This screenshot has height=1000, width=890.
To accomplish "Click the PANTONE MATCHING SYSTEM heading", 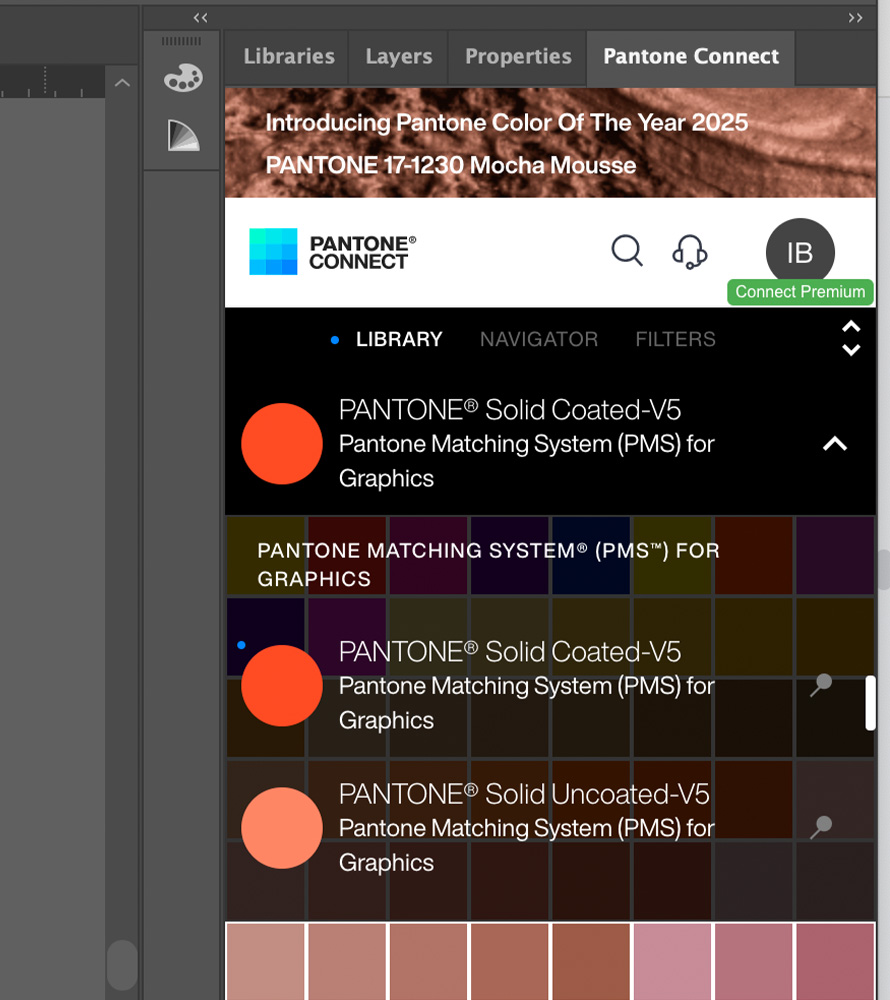I will 488,564.
